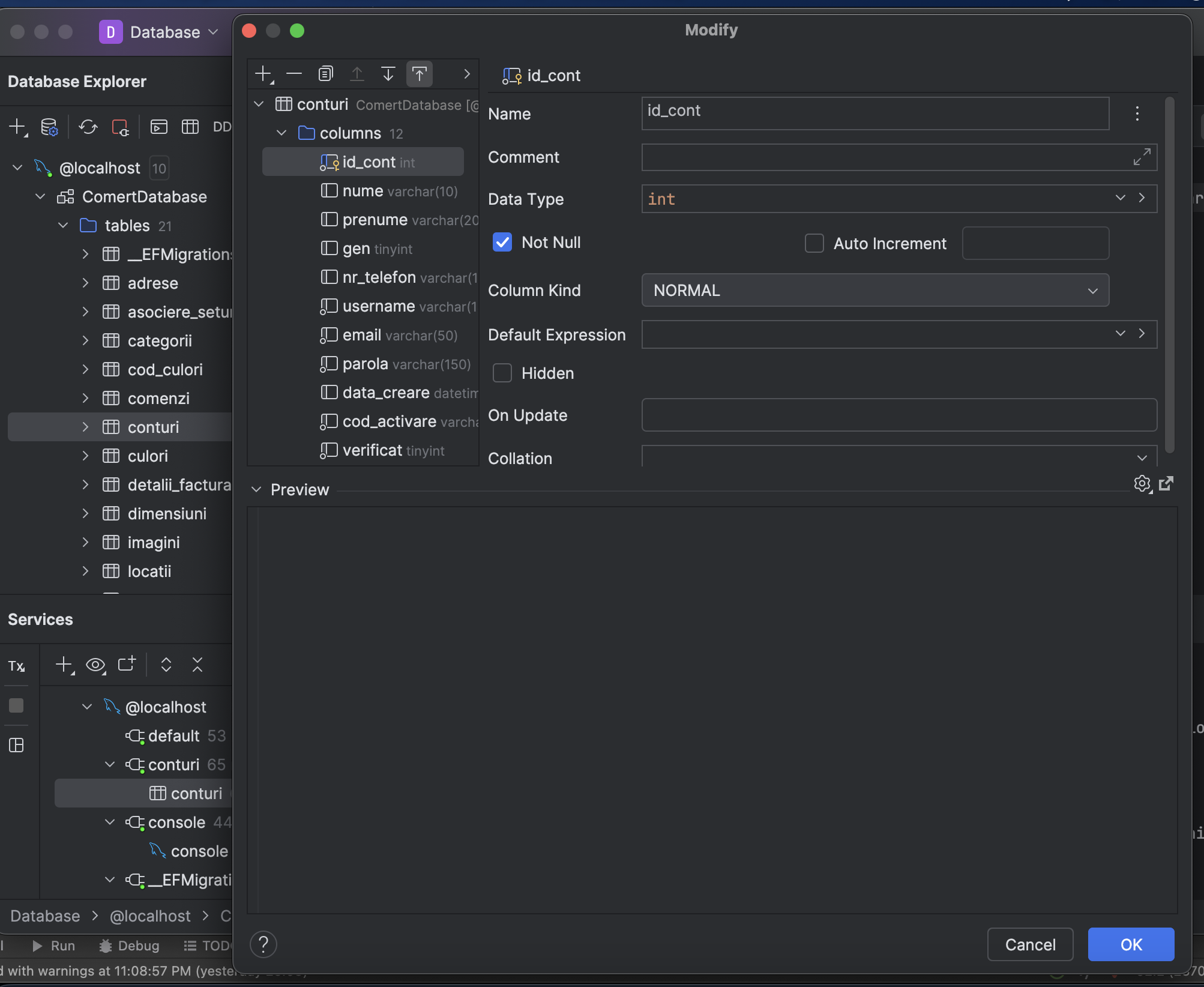The image size is (1204, 987).
Task: Click the Cancel button
Action: tap(1030, 944)
